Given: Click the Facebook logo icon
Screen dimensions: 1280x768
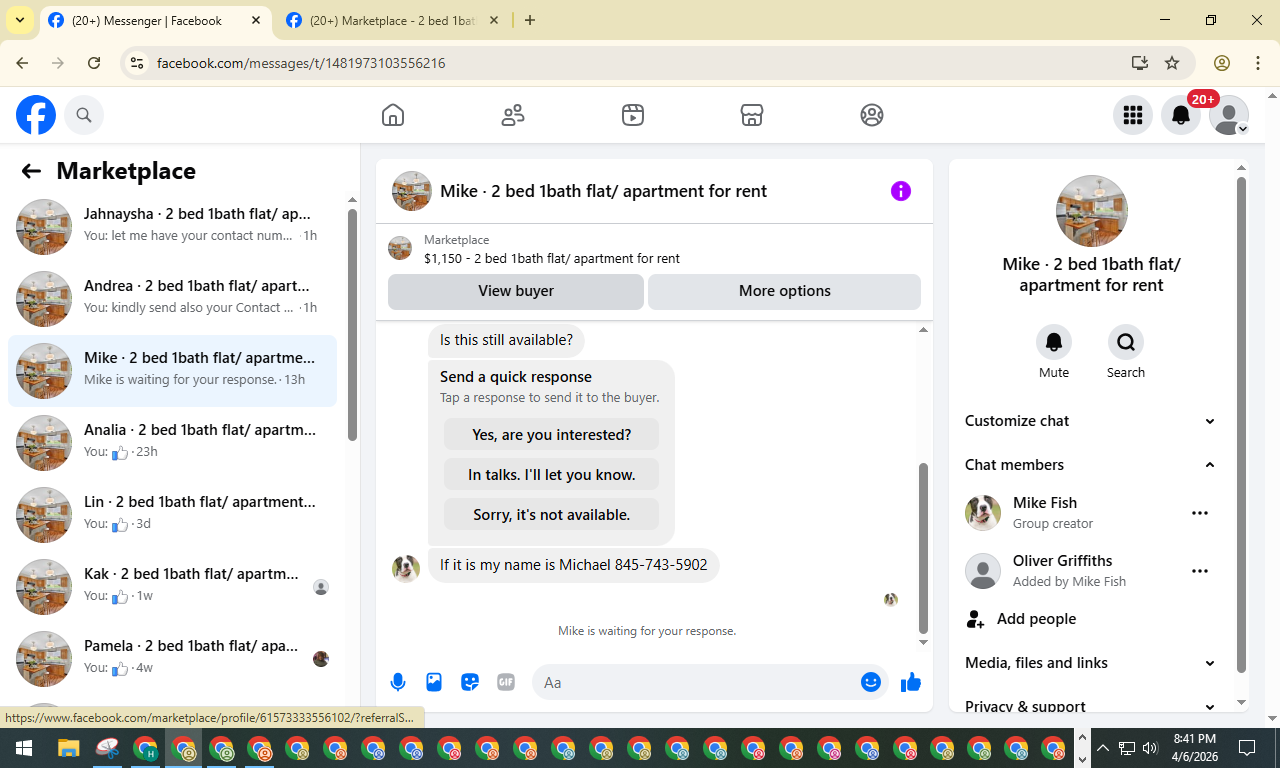Looking at the screenshot, I should (36, 115).
